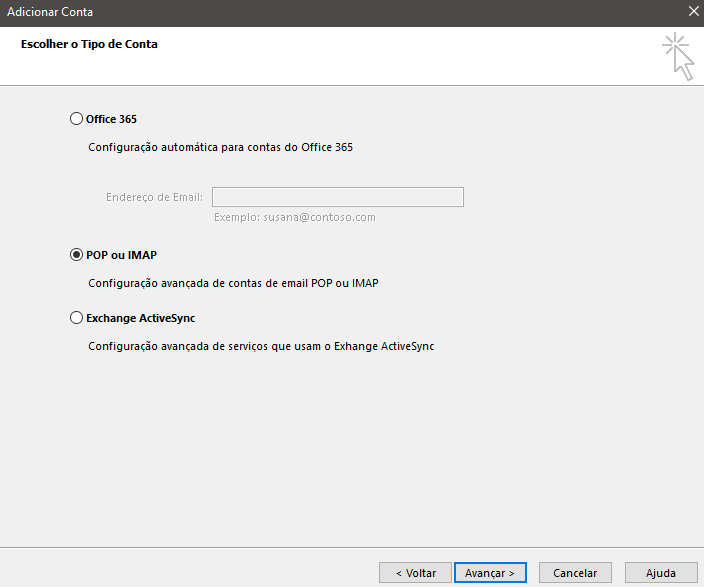
Task: Close the Adicionar Conta window
Action: pyautogui.click(x=693, y=12)
